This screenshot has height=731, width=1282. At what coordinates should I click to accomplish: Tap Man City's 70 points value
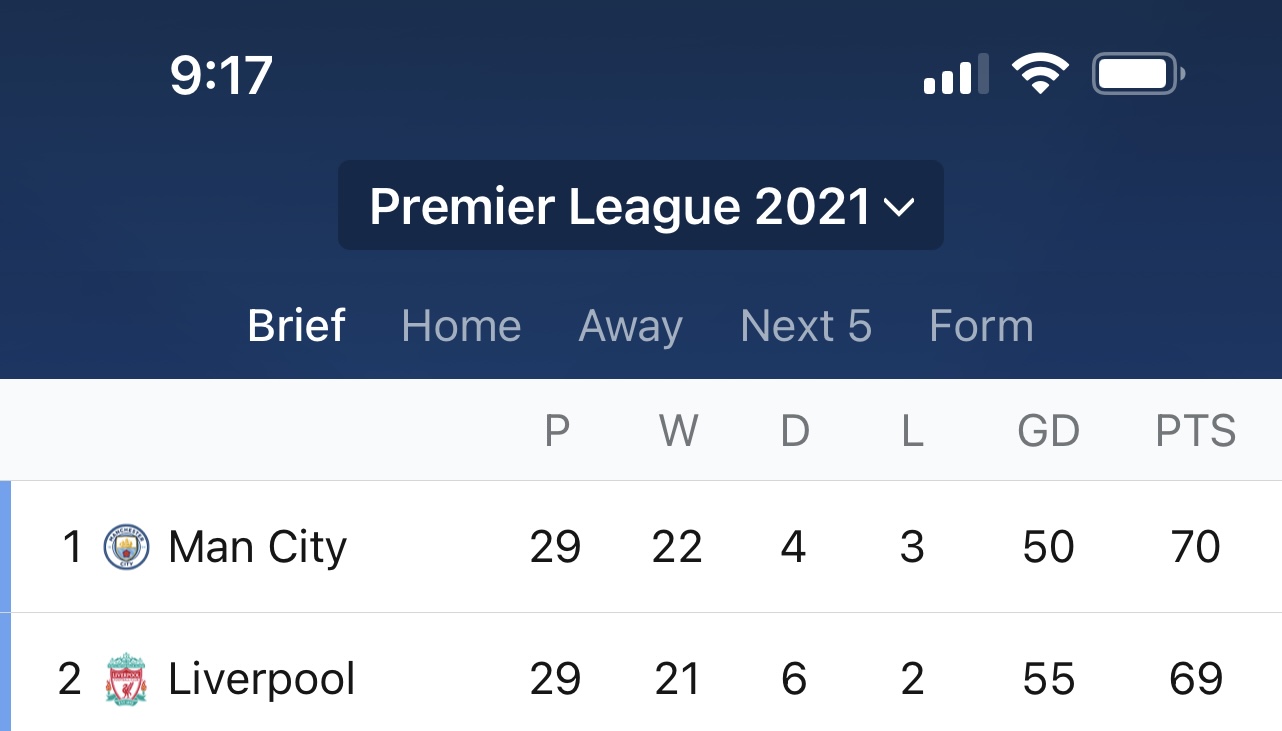(x=1196, y=547)
